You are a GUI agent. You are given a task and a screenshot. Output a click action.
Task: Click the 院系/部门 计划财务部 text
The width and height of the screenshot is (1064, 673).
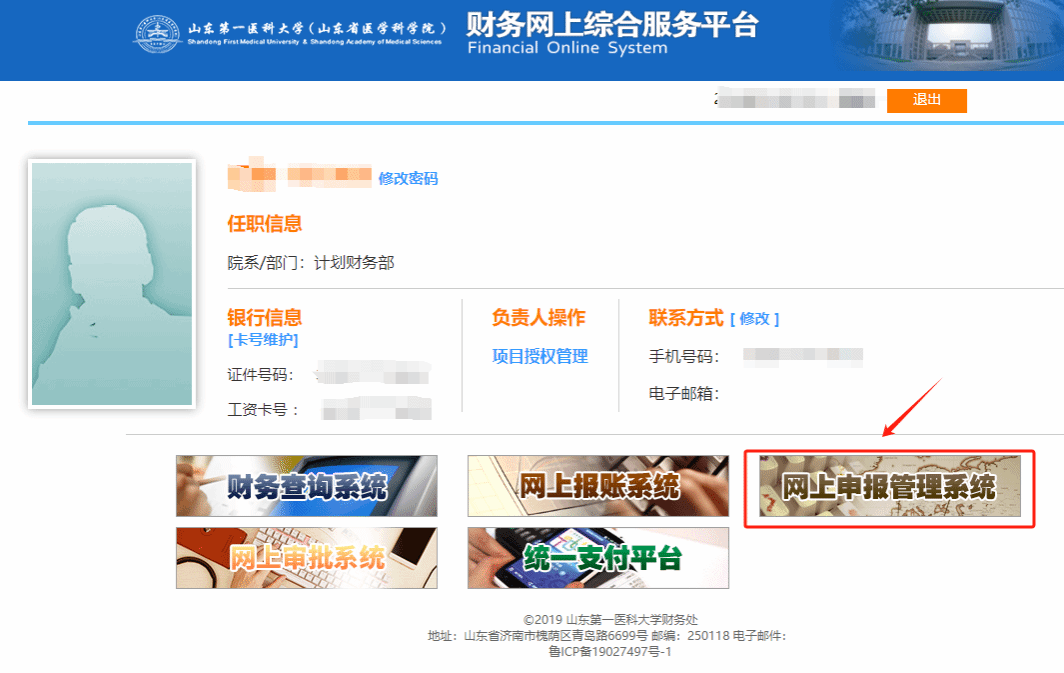click(311, 263)
